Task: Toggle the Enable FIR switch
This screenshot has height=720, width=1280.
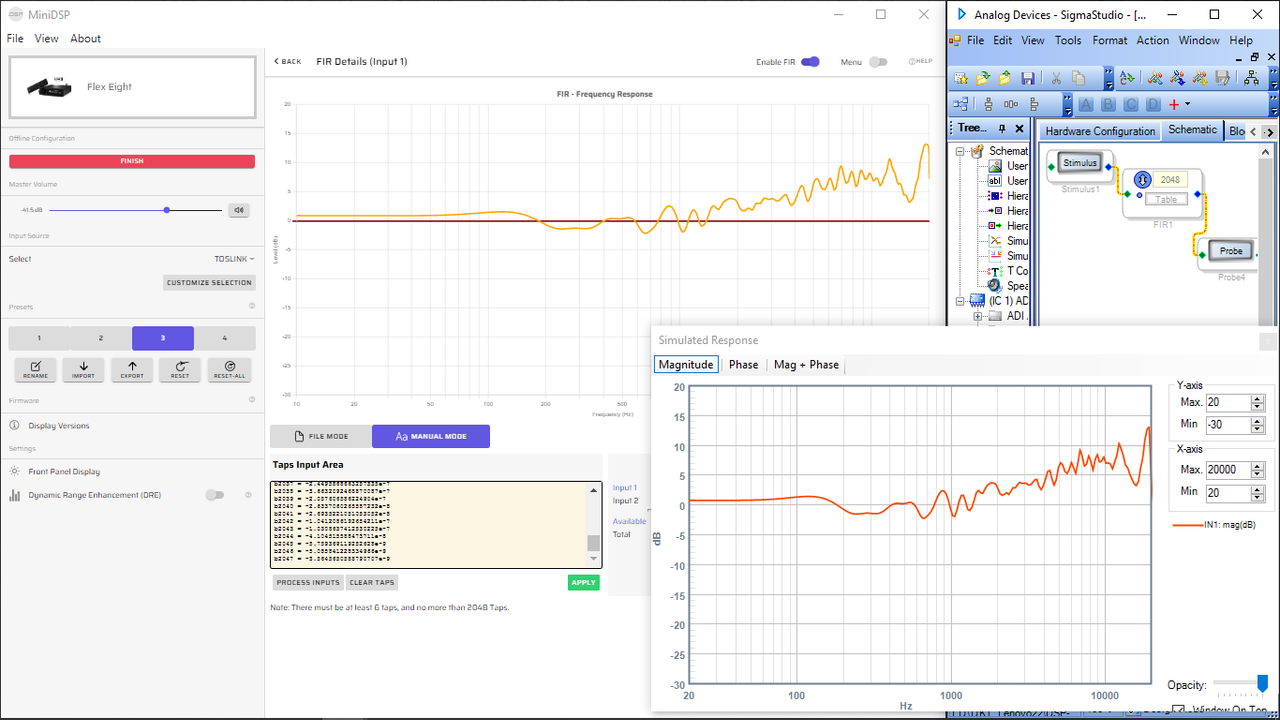Action: click(810, 62)
